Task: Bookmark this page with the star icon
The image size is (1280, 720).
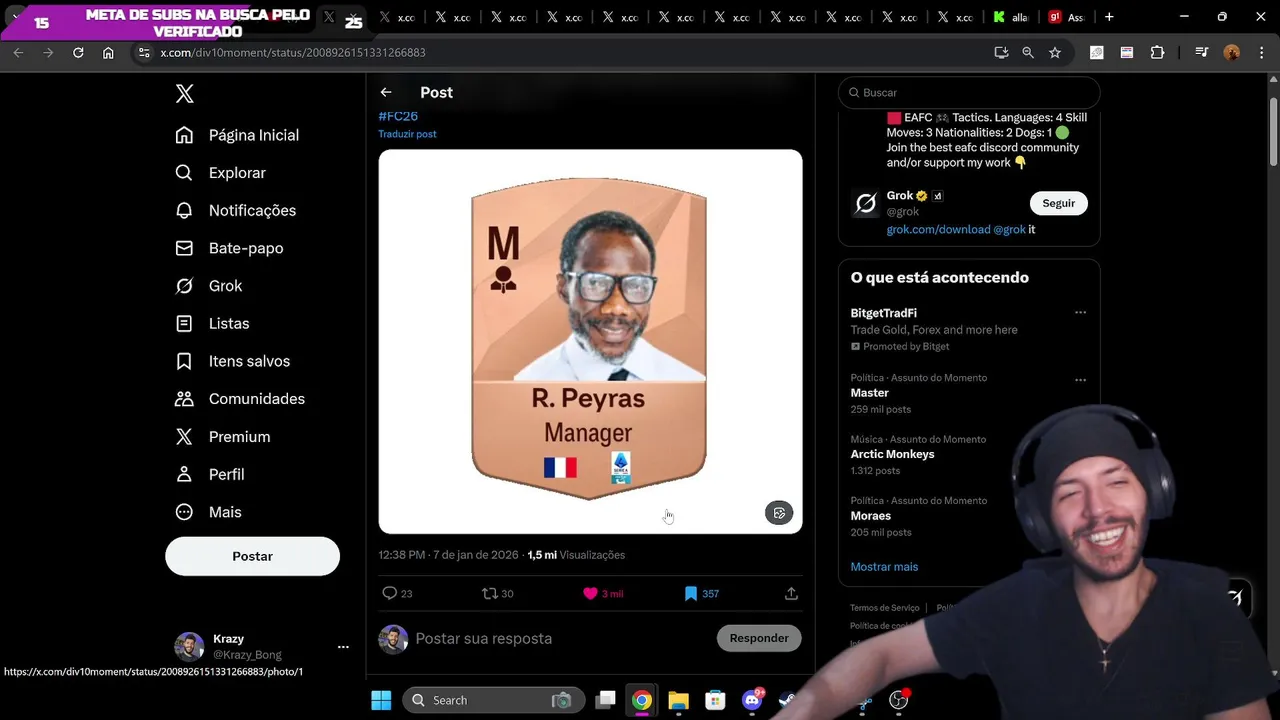Action: tap(1054, 52)
